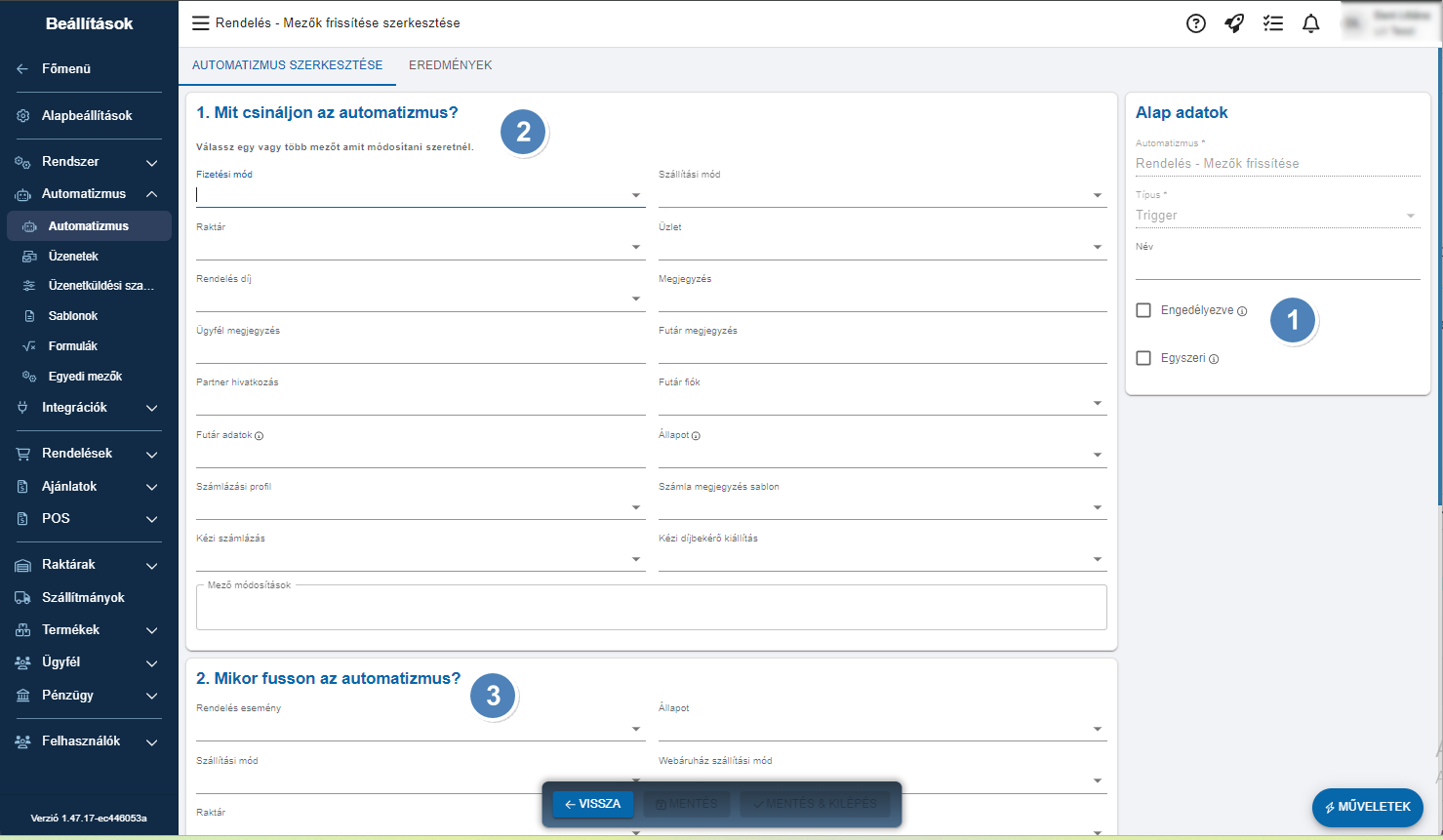Open the checklist tasks icon
Image resolution: width=1443 pixels, height=840 pixels.
[1272, 23]
